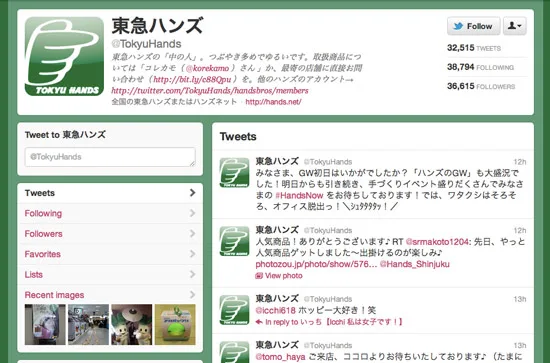Click the chevron on the Followers row
Viewport: 550px width, 363px height.
pos(192,233)
